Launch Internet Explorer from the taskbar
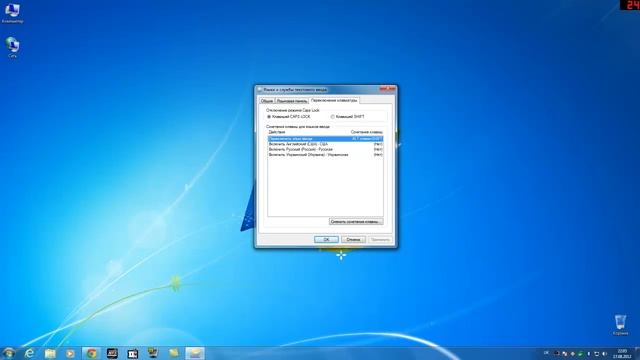 (29, 353)
